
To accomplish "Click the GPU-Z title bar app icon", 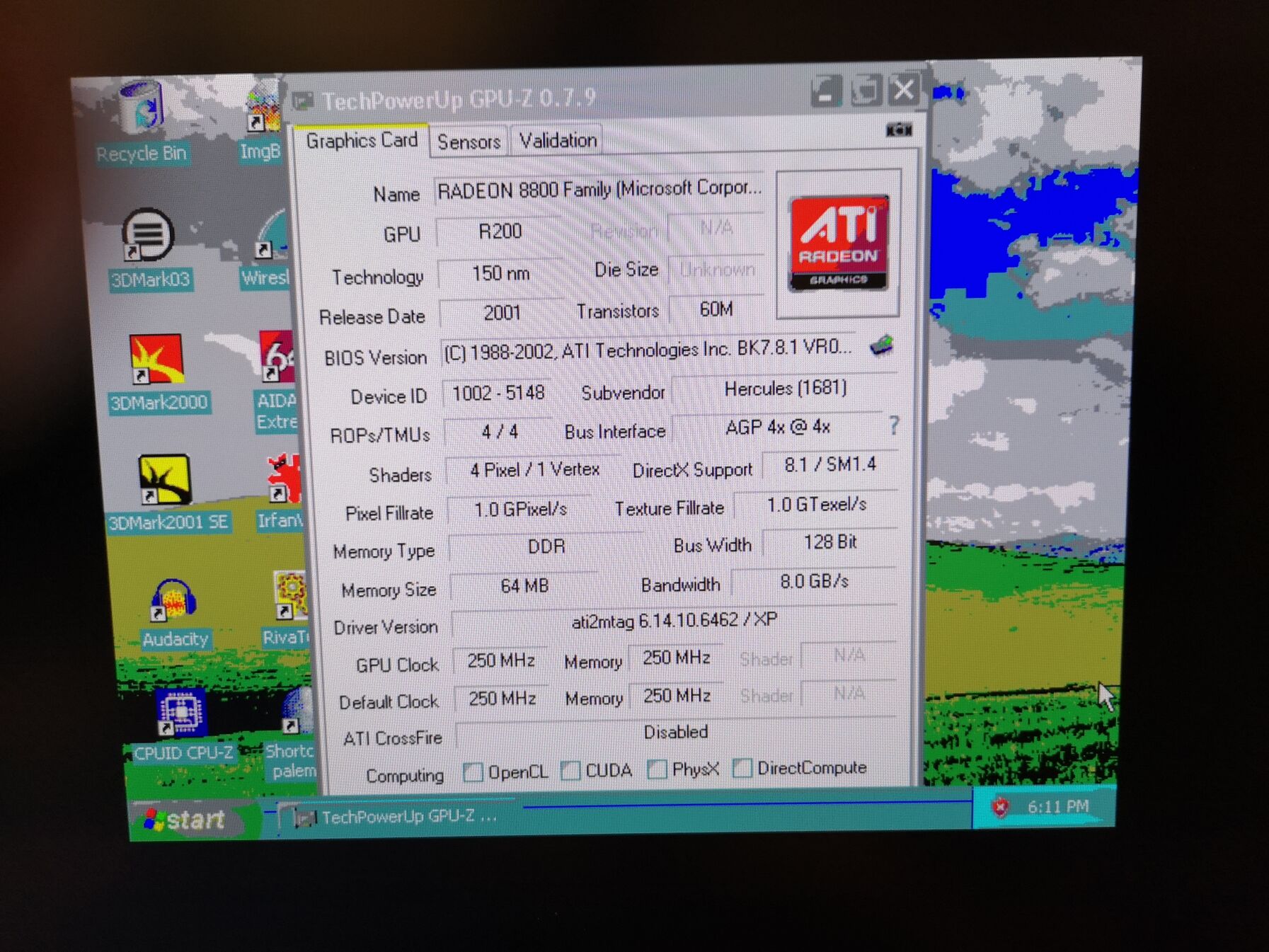I will point(303,101).
